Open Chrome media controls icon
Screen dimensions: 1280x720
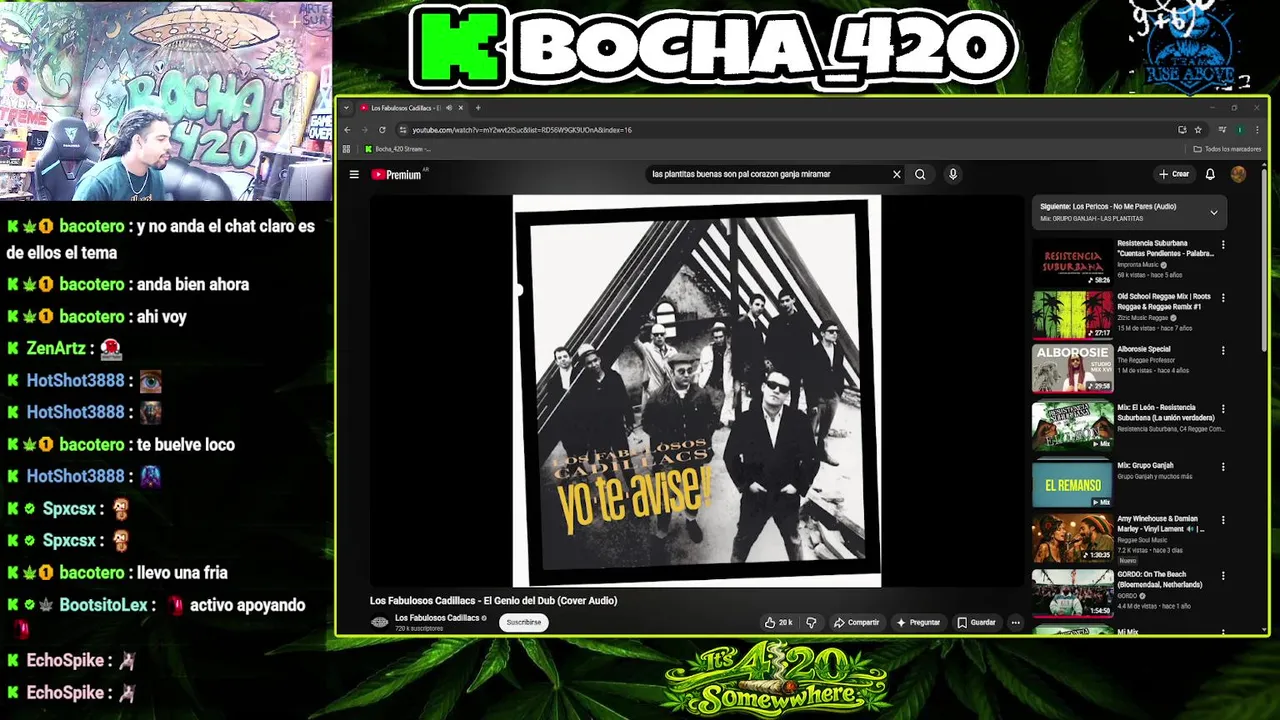point(1222,130)
